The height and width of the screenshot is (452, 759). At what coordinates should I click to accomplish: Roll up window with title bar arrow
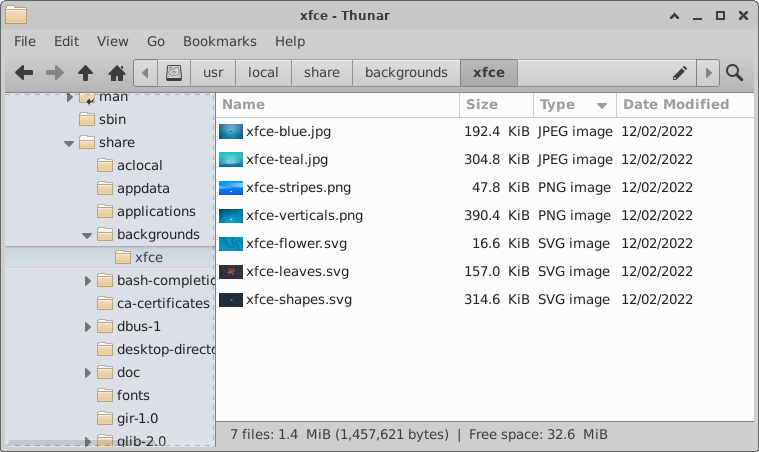(x=674, y=16)
